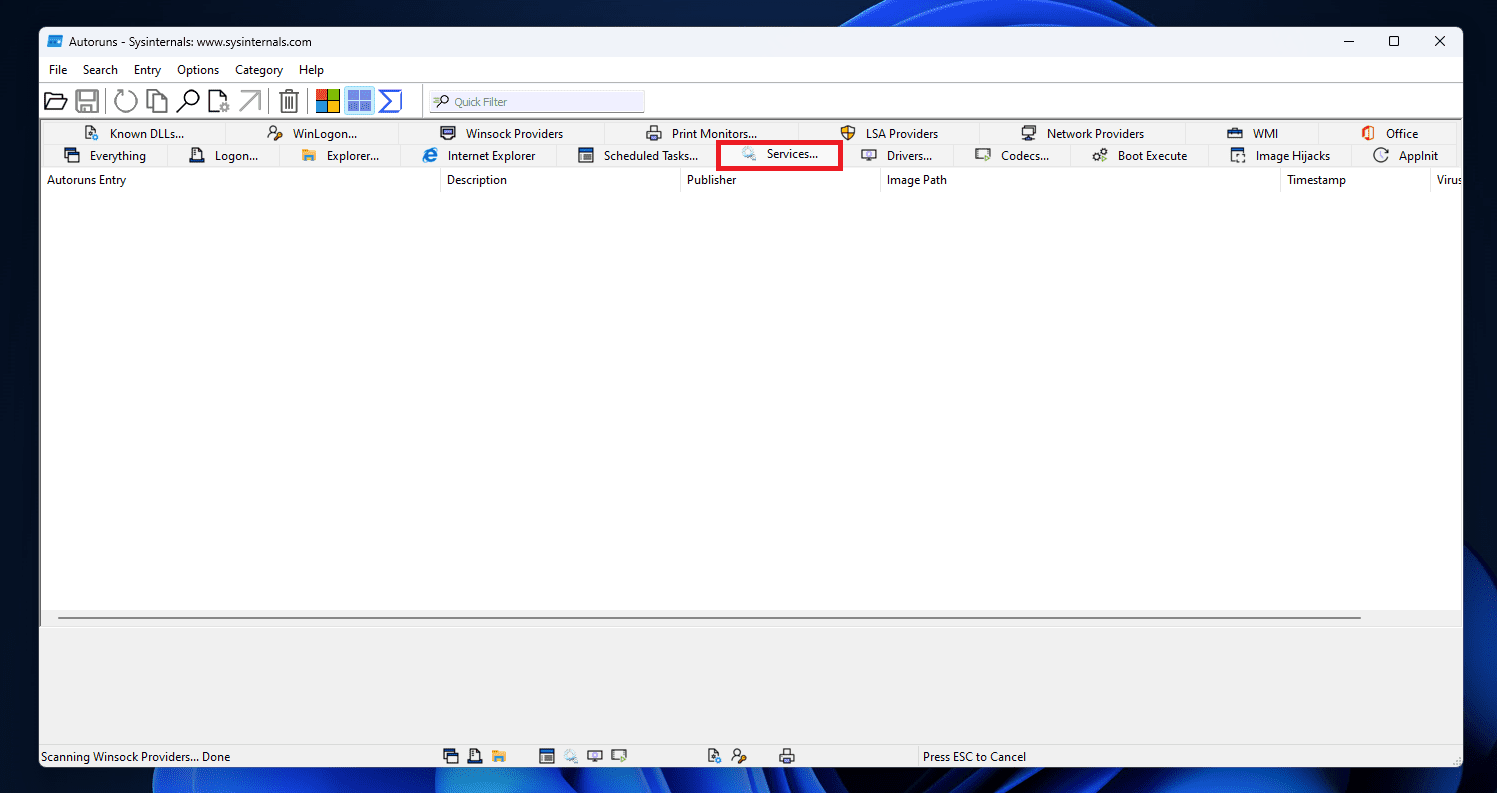The width and height of the screenshot is (1497, 793).
Task: Refresh the scan with the circular arrow icon
Action: click(x=125, y=101)
